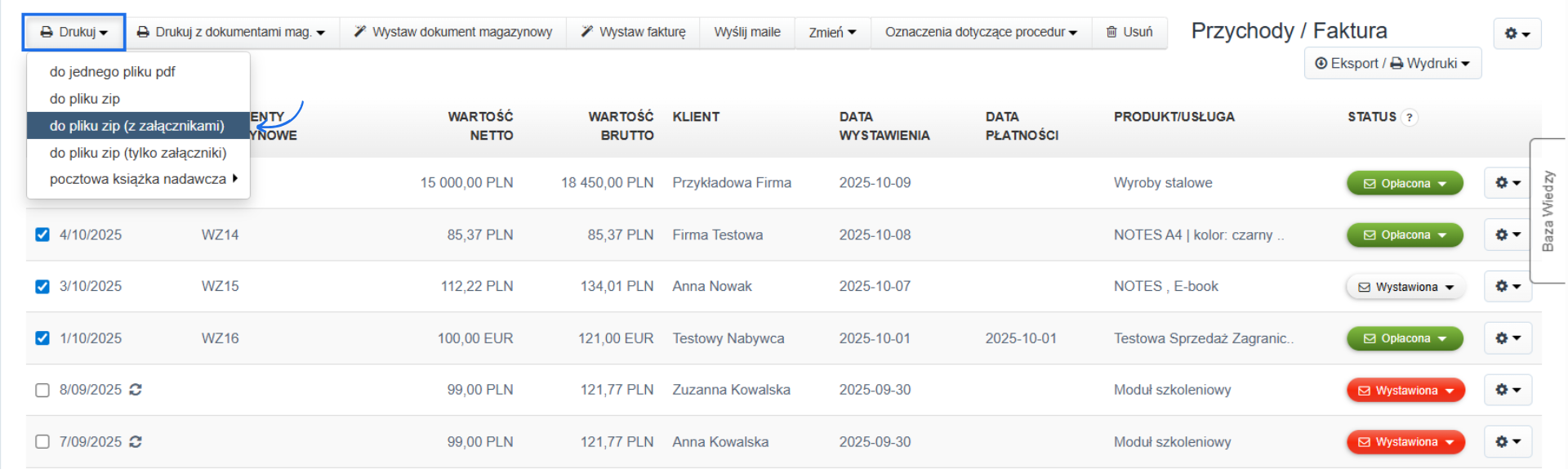The width and height of the screenshot is (1568, 474).
Task: Open gear menu for Anna Nowak row
Action: click(1508, 287)
